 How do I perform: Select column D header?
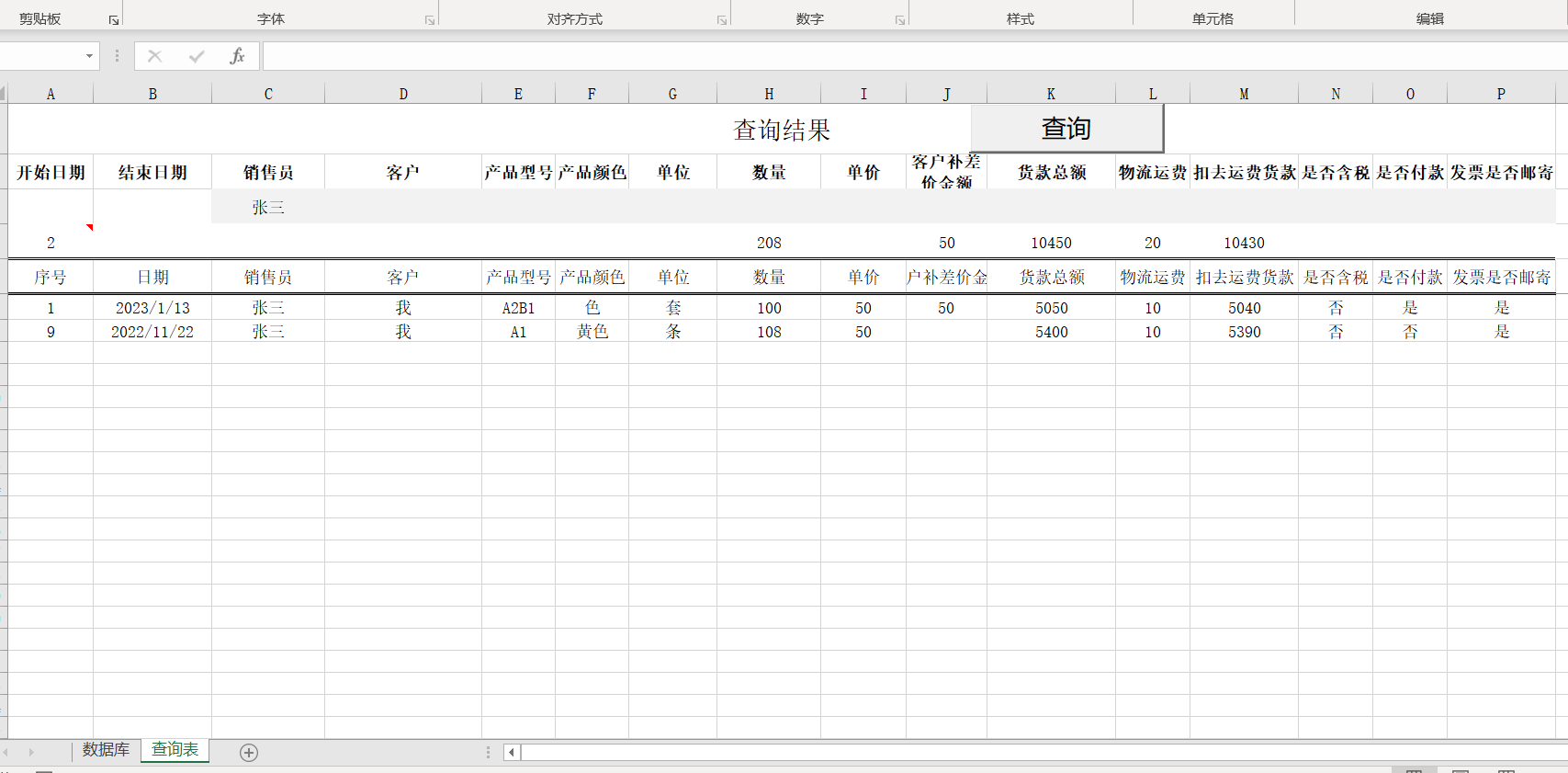(x=403, y=94)
